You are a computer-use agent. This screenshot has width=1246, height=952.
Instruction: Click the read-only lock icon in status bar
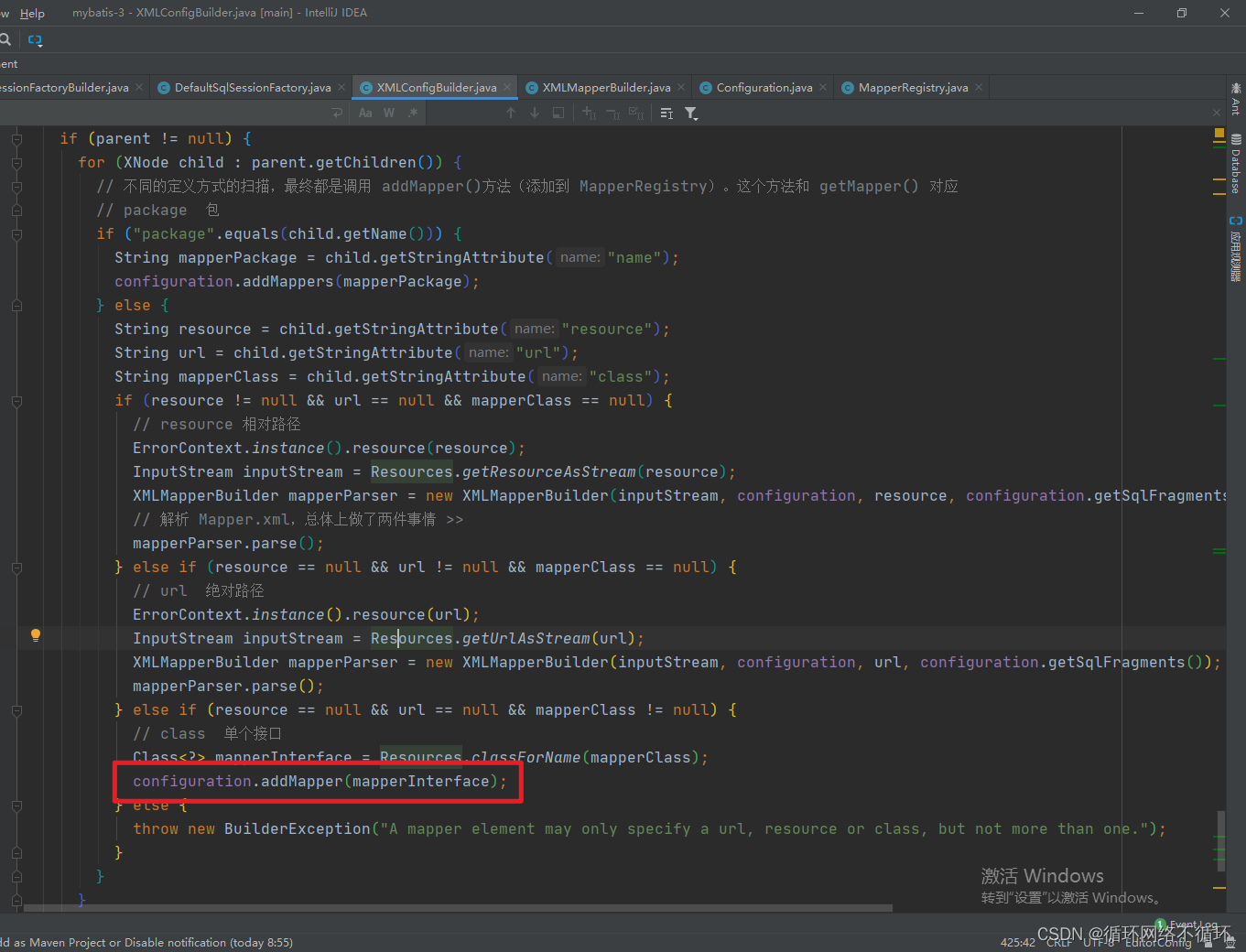(1209, 942)
